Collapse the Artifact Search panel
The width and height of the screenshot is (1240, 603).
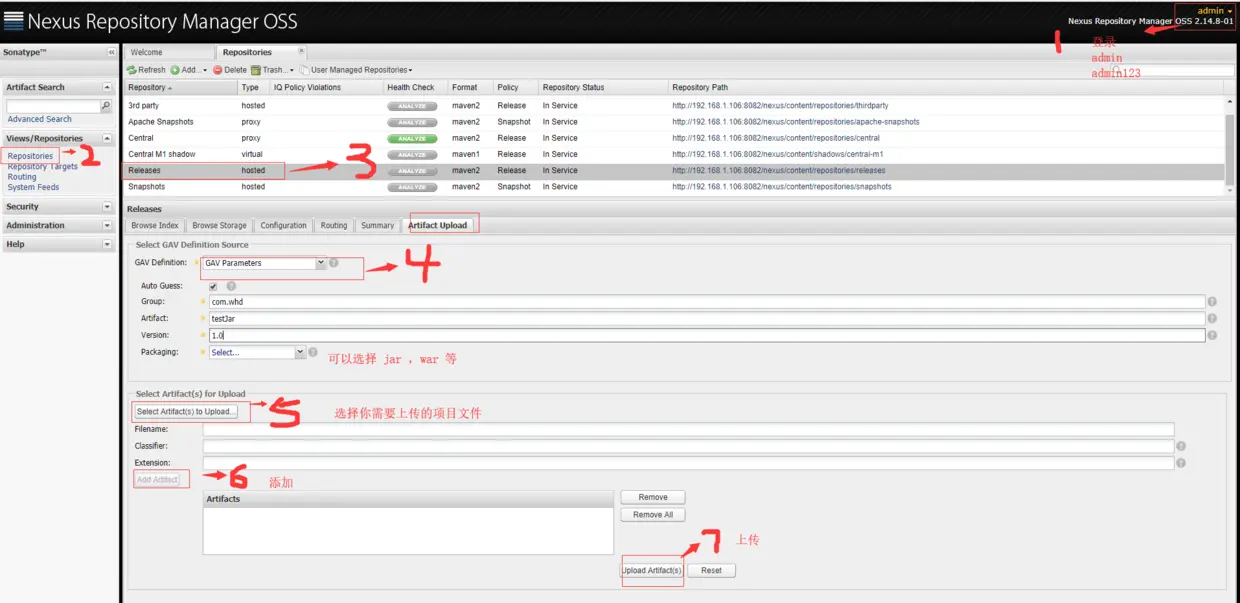click(x=107, y=87)
